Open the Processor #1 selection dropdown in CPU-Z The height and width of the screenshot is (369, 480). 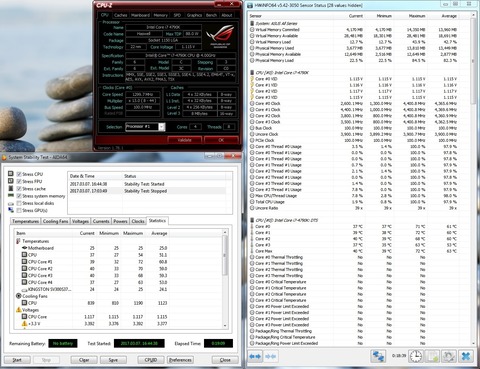point(162,127)
